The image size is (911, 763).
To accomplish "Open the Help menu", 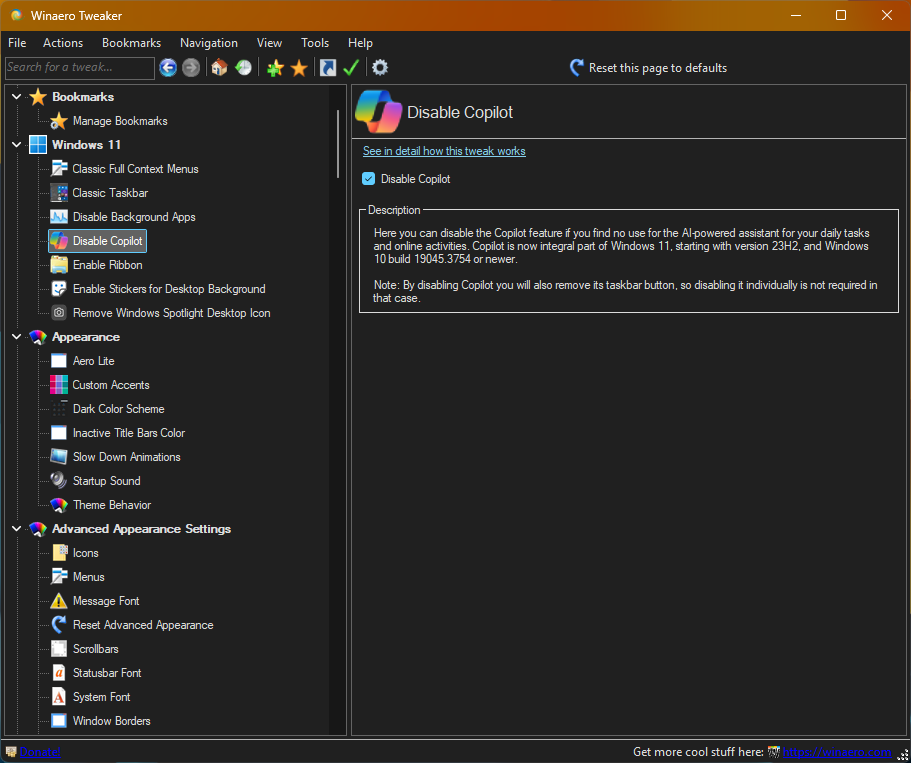I will pyautogui.click(x=360, y=43).
